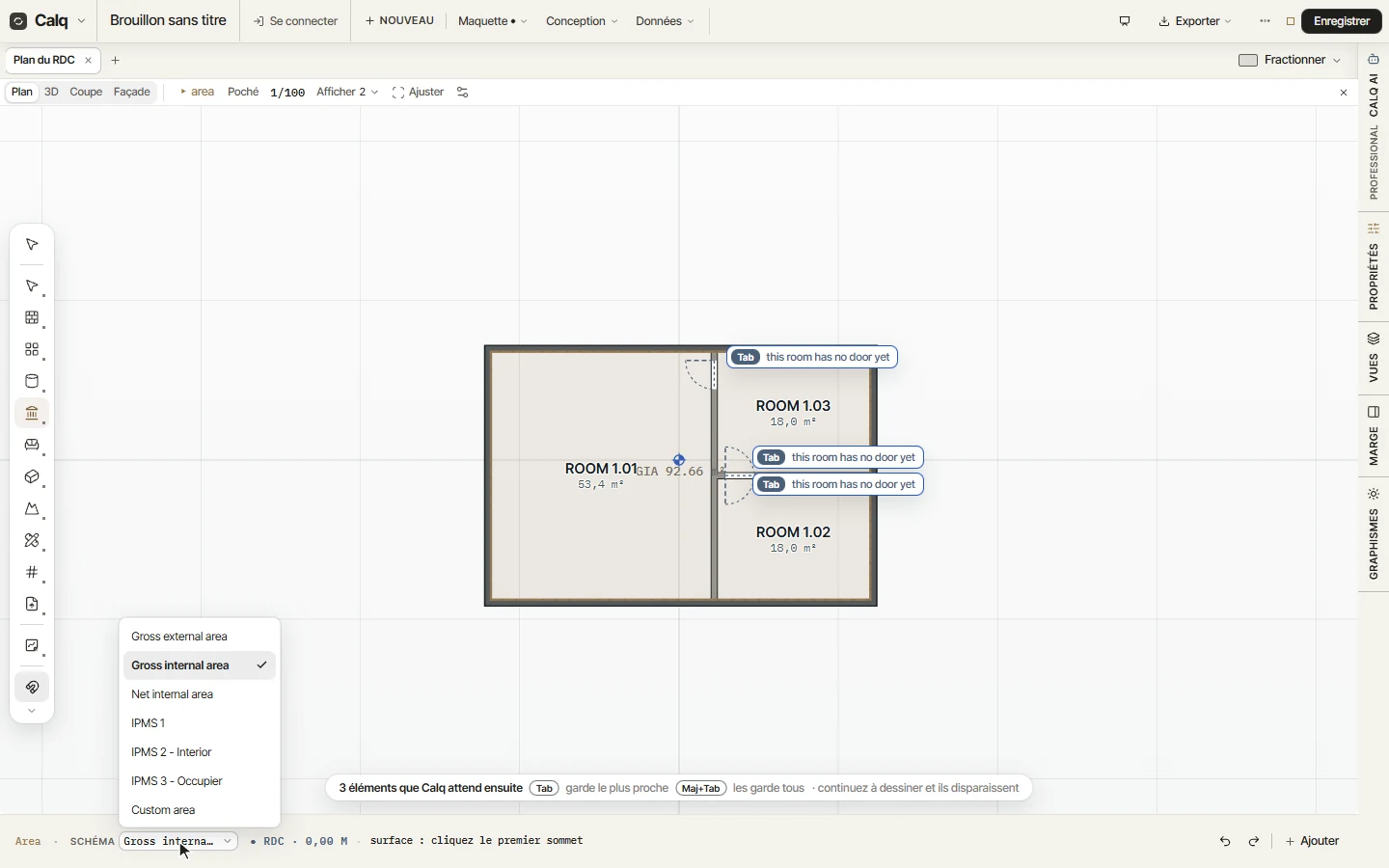Pick the sofa furniture tool
Viewport: 1389px width, 868px height.
point(32,446)
